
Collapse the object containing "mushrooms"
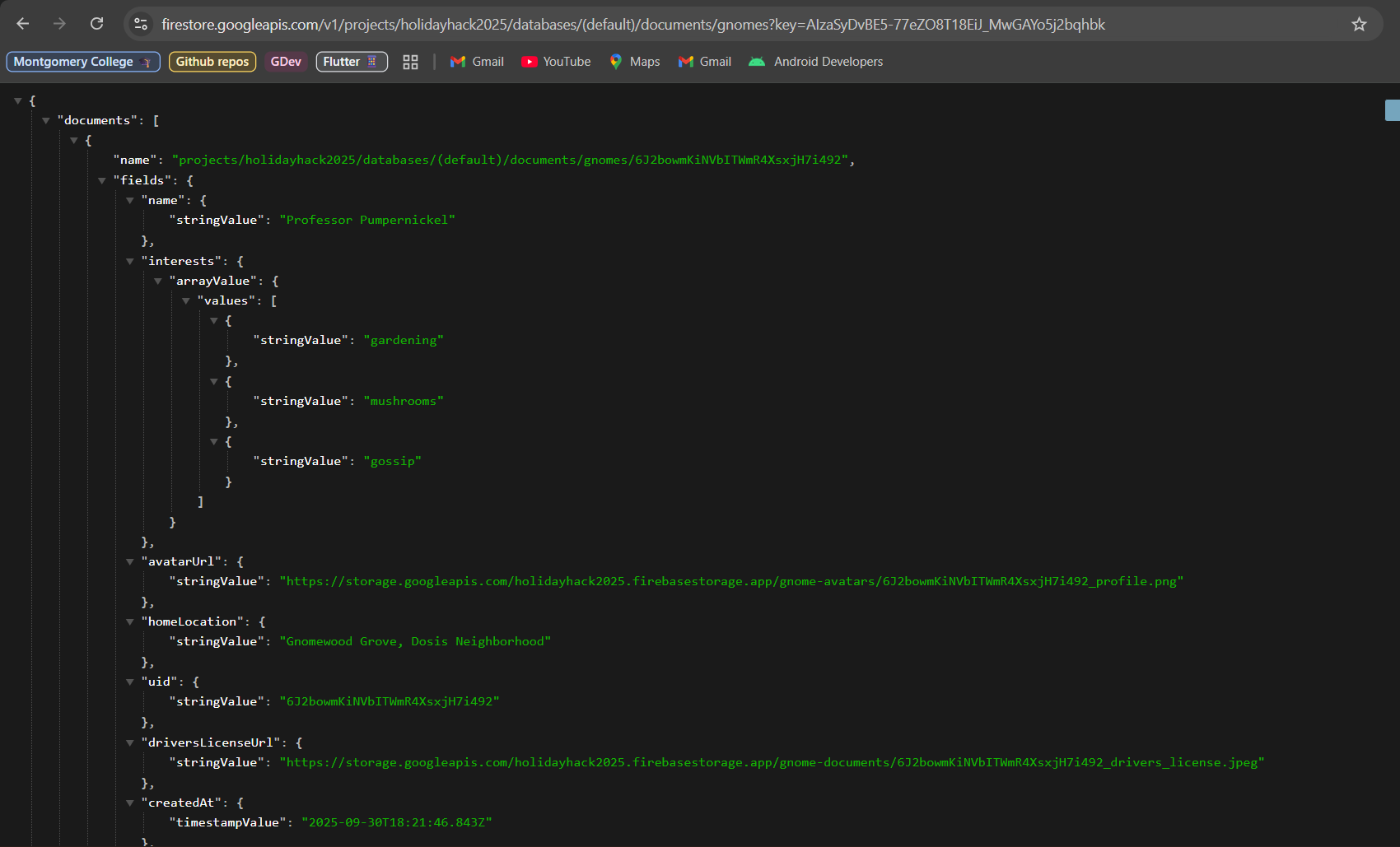pos(214,381)
